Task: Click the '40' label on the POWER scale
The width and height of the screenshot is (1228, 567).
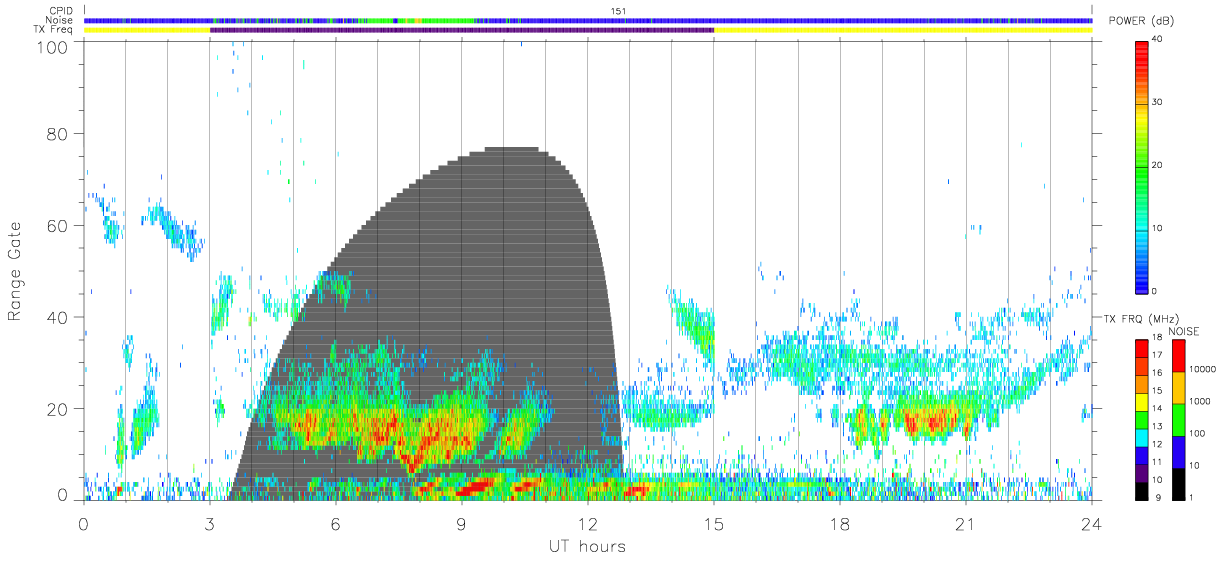Action: (x=1158, y=39)
